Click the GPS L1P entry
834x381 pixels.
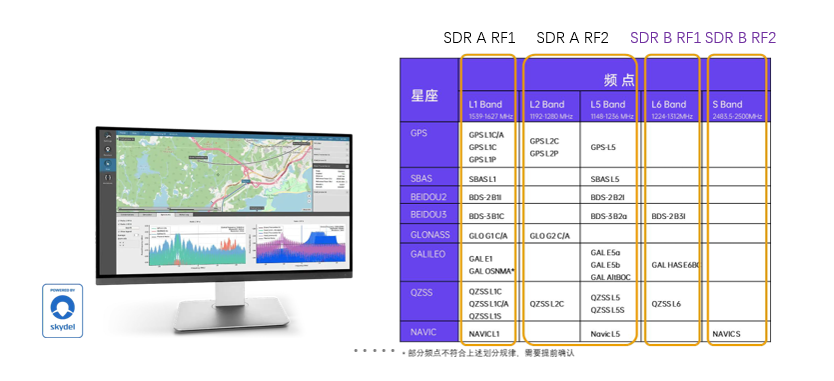click(x=482, y=159)
